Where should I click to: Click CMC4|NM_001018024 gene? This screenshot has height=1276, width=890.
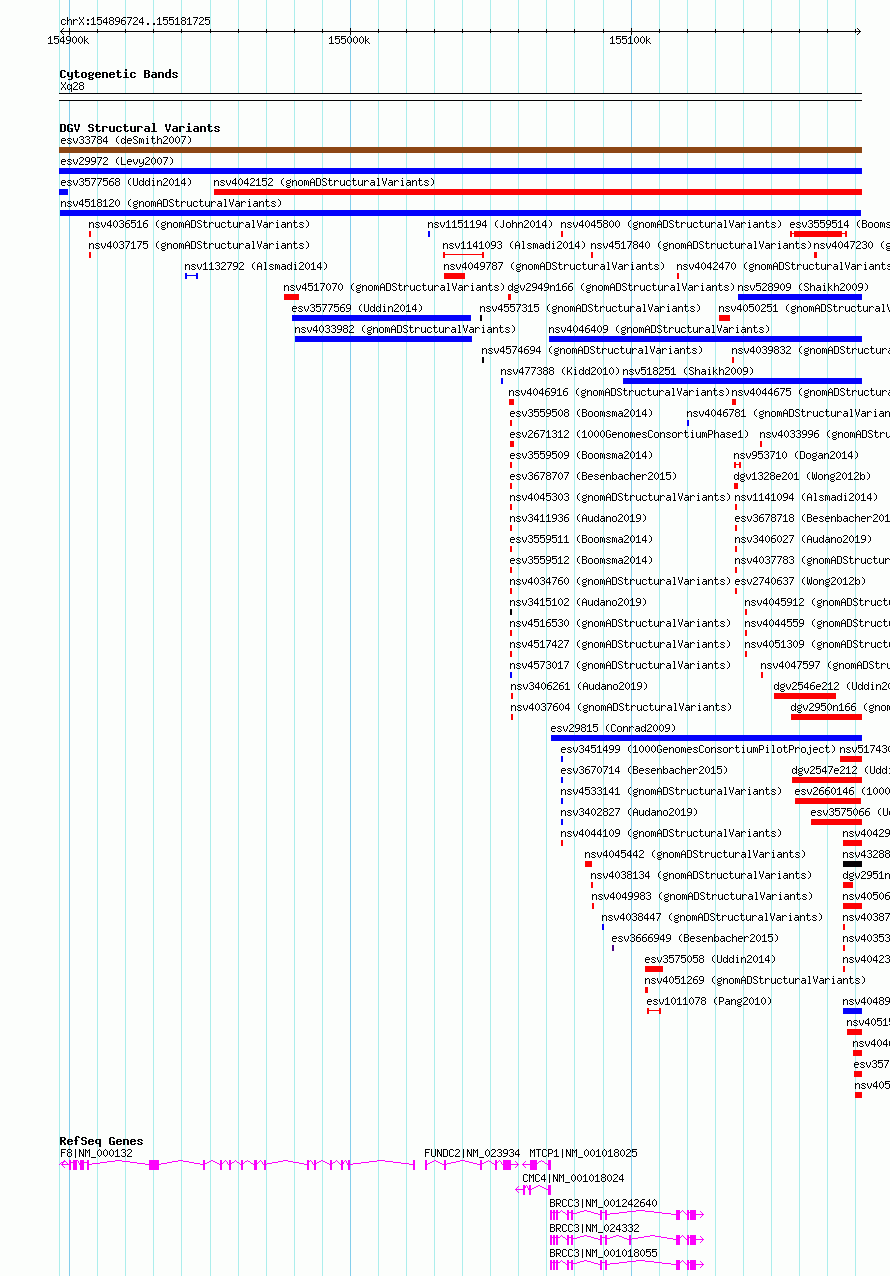tap(573, 1179)
